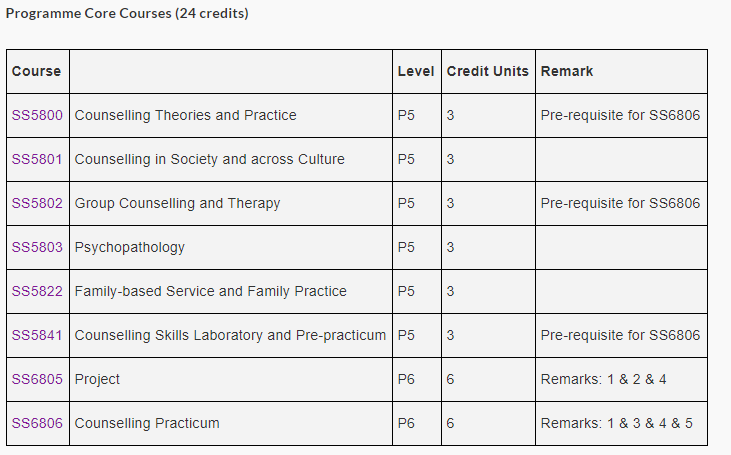The image size is (731, 455).
Task: Open the SS5802 course link
Action: (x=37, y=203)
